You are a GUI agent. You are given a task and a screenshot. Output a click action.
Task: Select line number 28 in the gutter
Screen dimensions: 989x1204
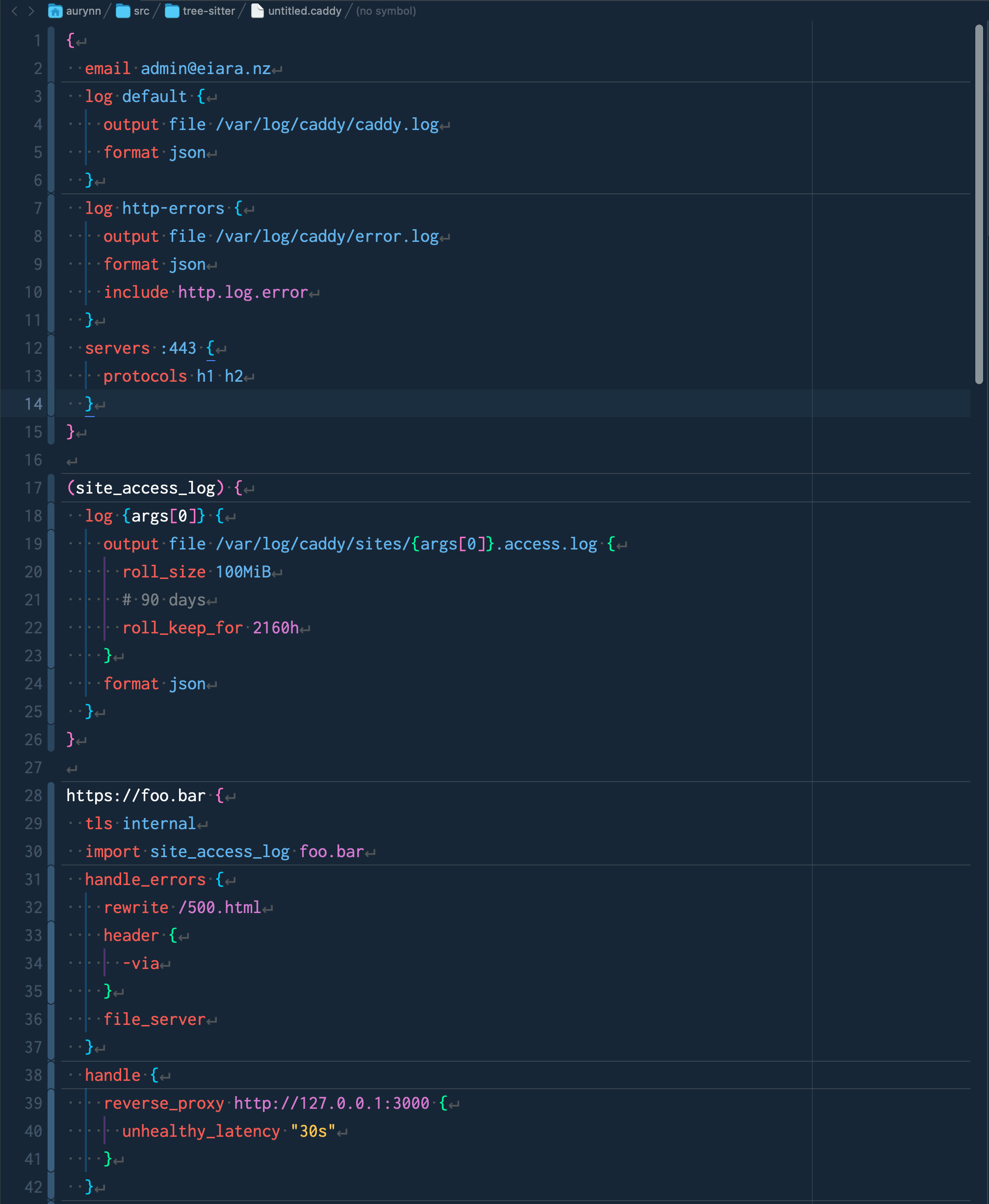click(x=33, y=795)
